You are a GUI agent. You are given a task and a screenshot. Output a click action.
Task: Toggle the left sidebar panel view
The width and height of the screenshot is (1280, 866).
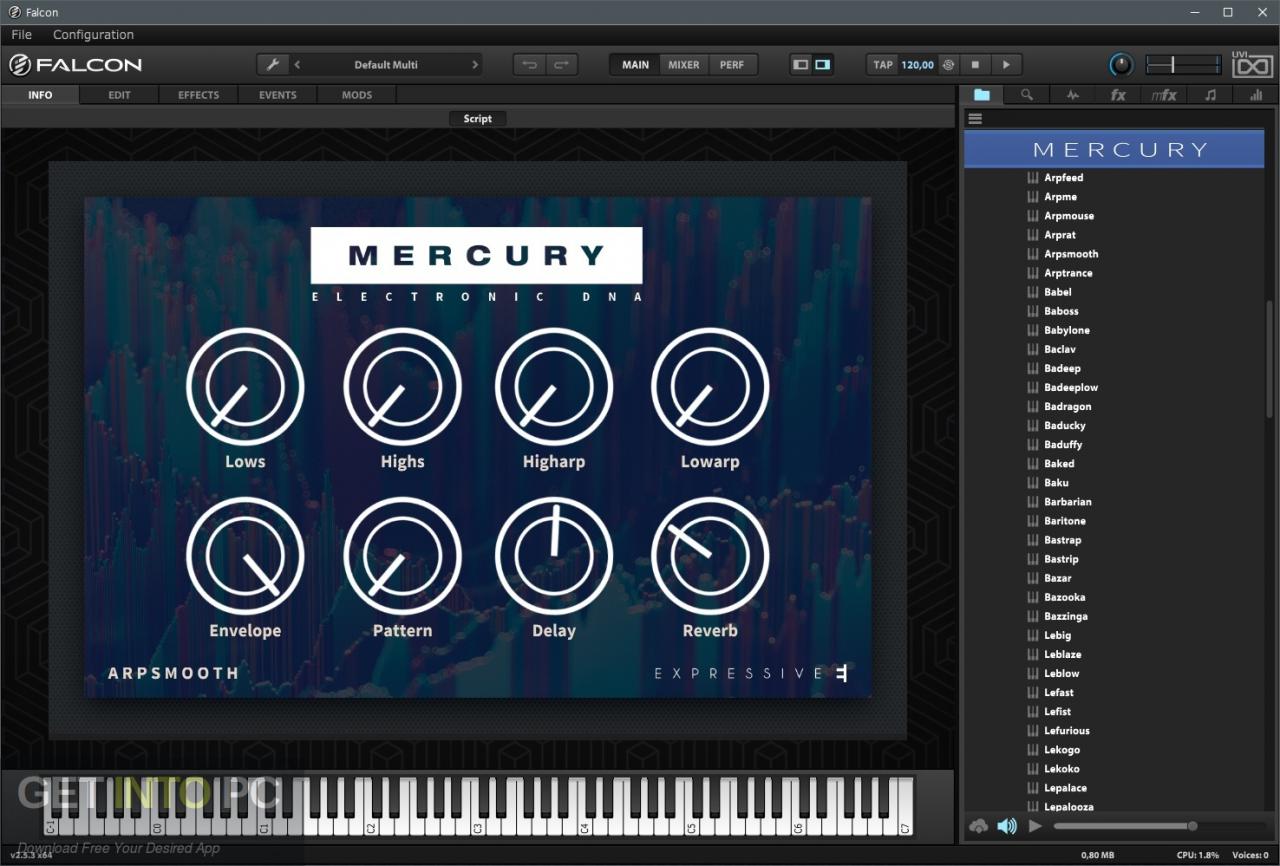(800, 65)
